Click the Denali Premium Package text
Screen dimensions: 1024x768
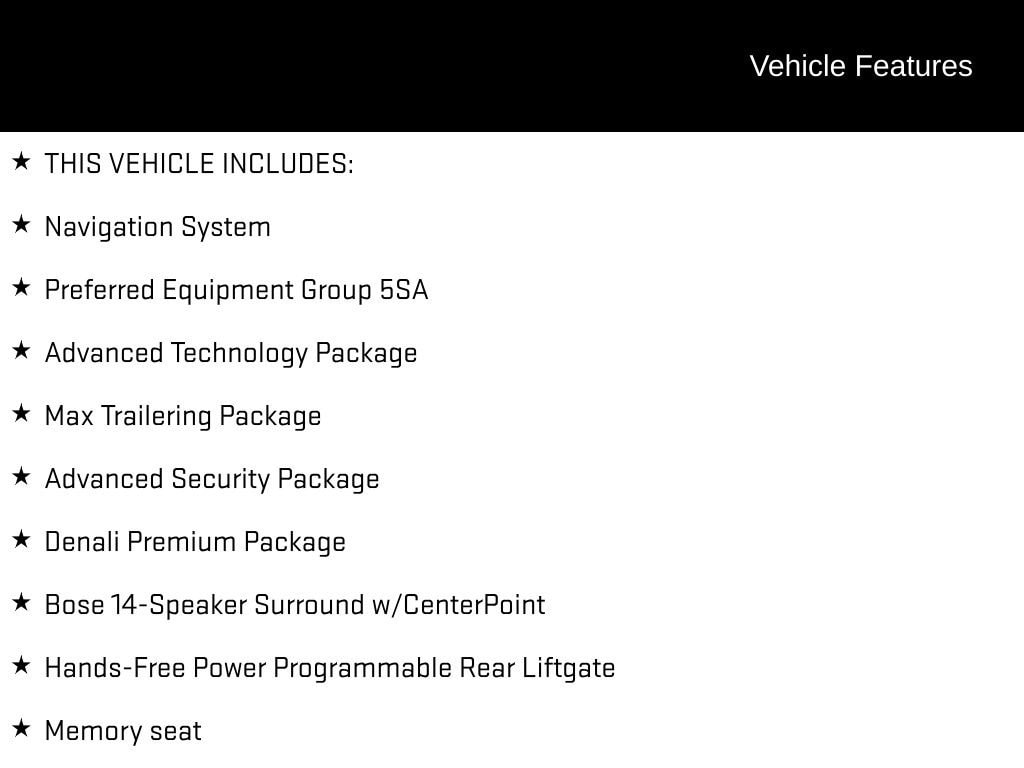(x=195, y=542)
